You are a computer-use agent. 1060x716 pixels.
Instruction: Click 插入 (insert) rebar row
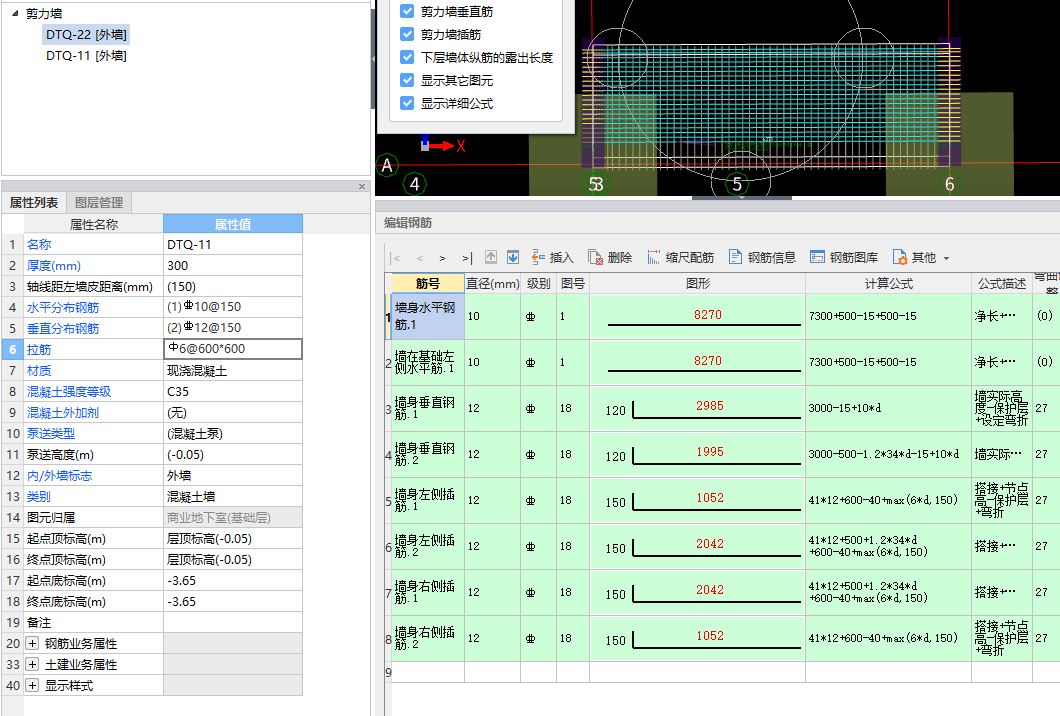pos(552,257)
